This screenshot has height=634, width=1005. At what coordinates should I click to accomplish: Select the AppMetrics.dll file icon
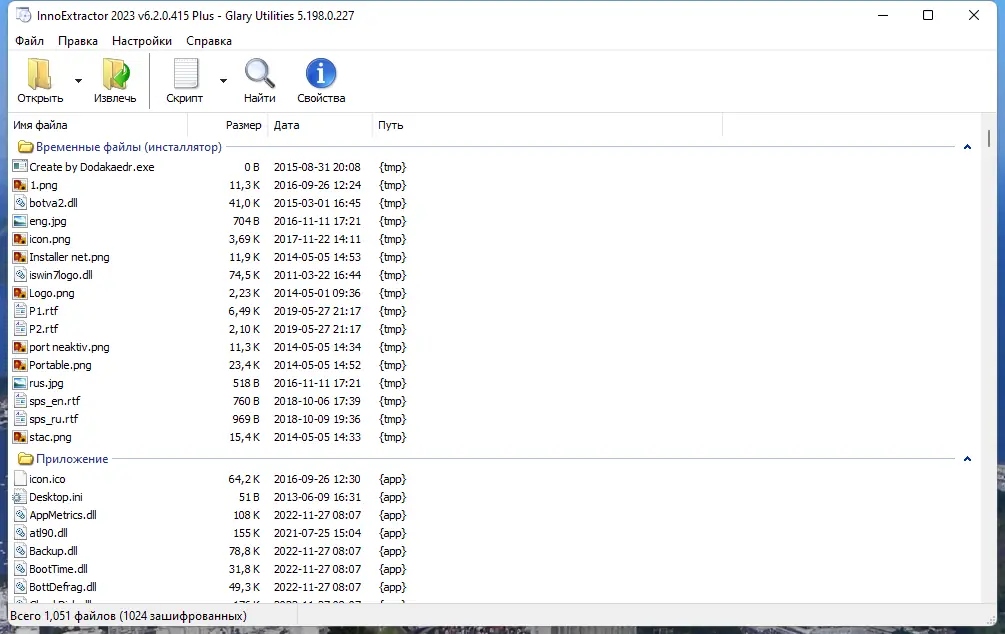coord(20,515)
